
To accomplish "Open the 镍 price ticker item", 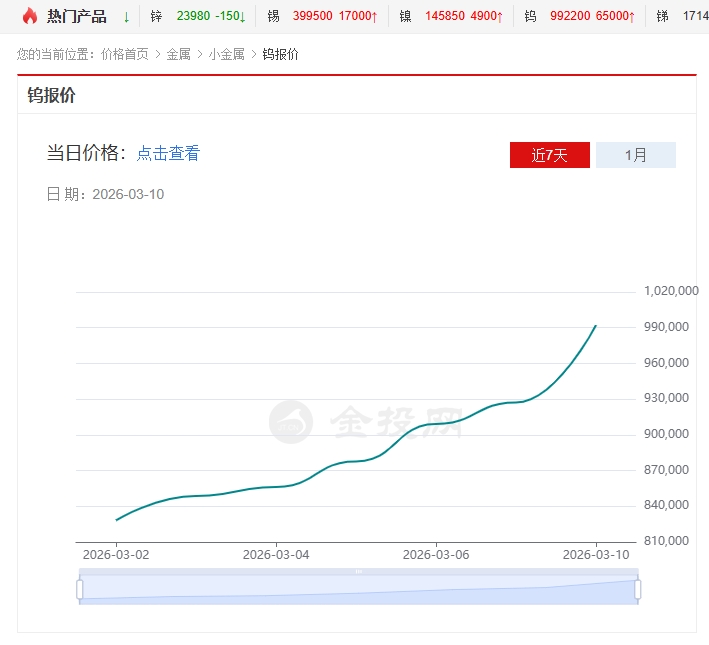I will 451,16.
